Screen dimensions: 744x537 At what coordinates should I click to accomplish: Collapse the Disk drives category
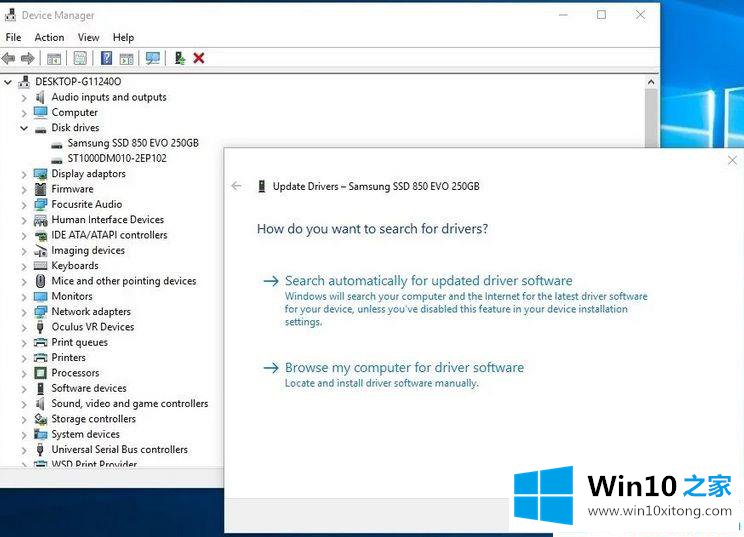click(x=24, y=128)
